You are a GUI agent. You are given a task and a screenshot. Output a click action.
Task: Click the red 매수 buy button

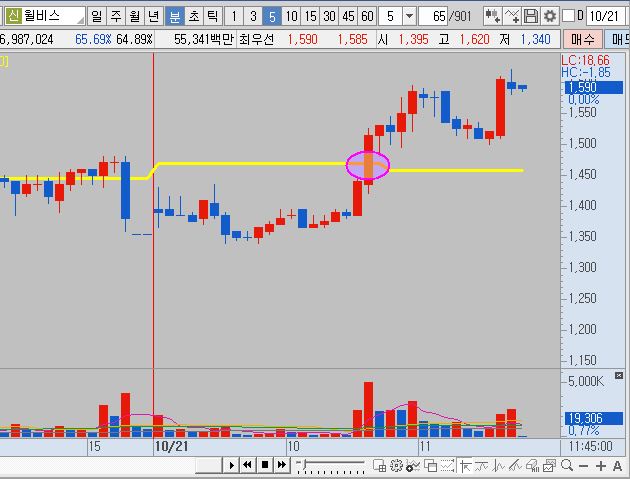(582, 38)
